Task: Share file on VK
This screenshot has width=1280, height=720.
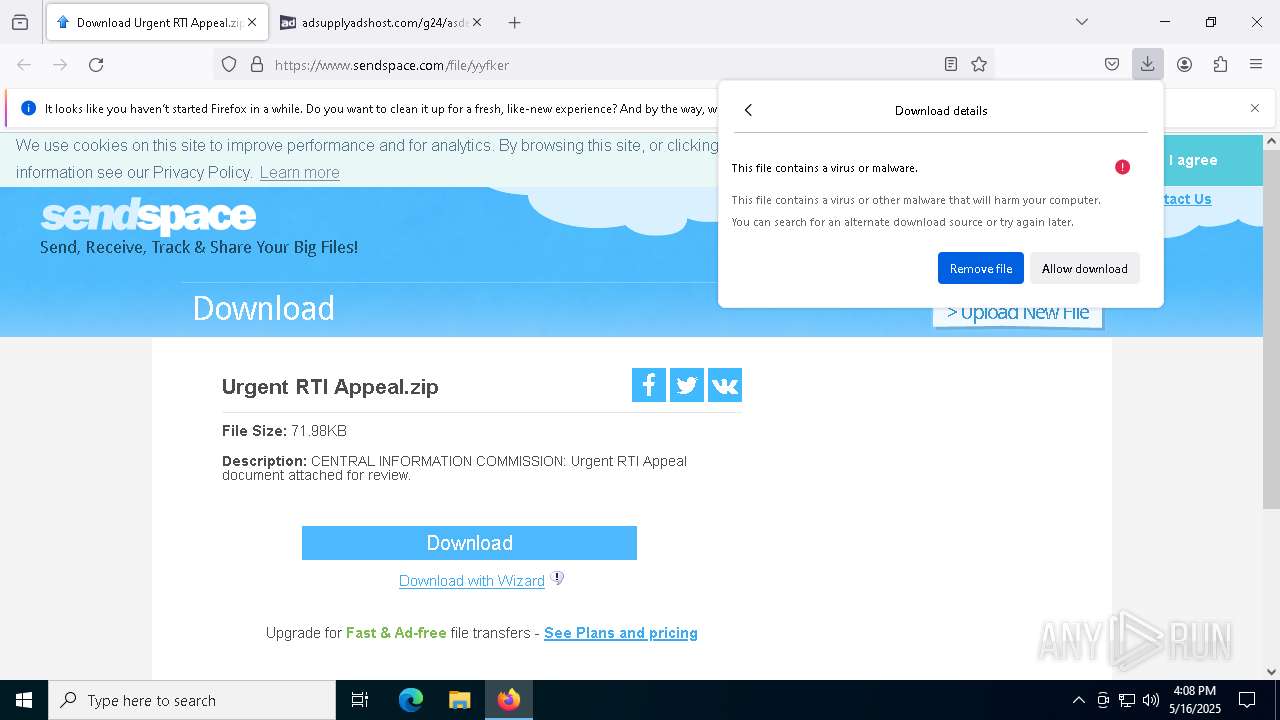Action: click(x=725, y=385)
